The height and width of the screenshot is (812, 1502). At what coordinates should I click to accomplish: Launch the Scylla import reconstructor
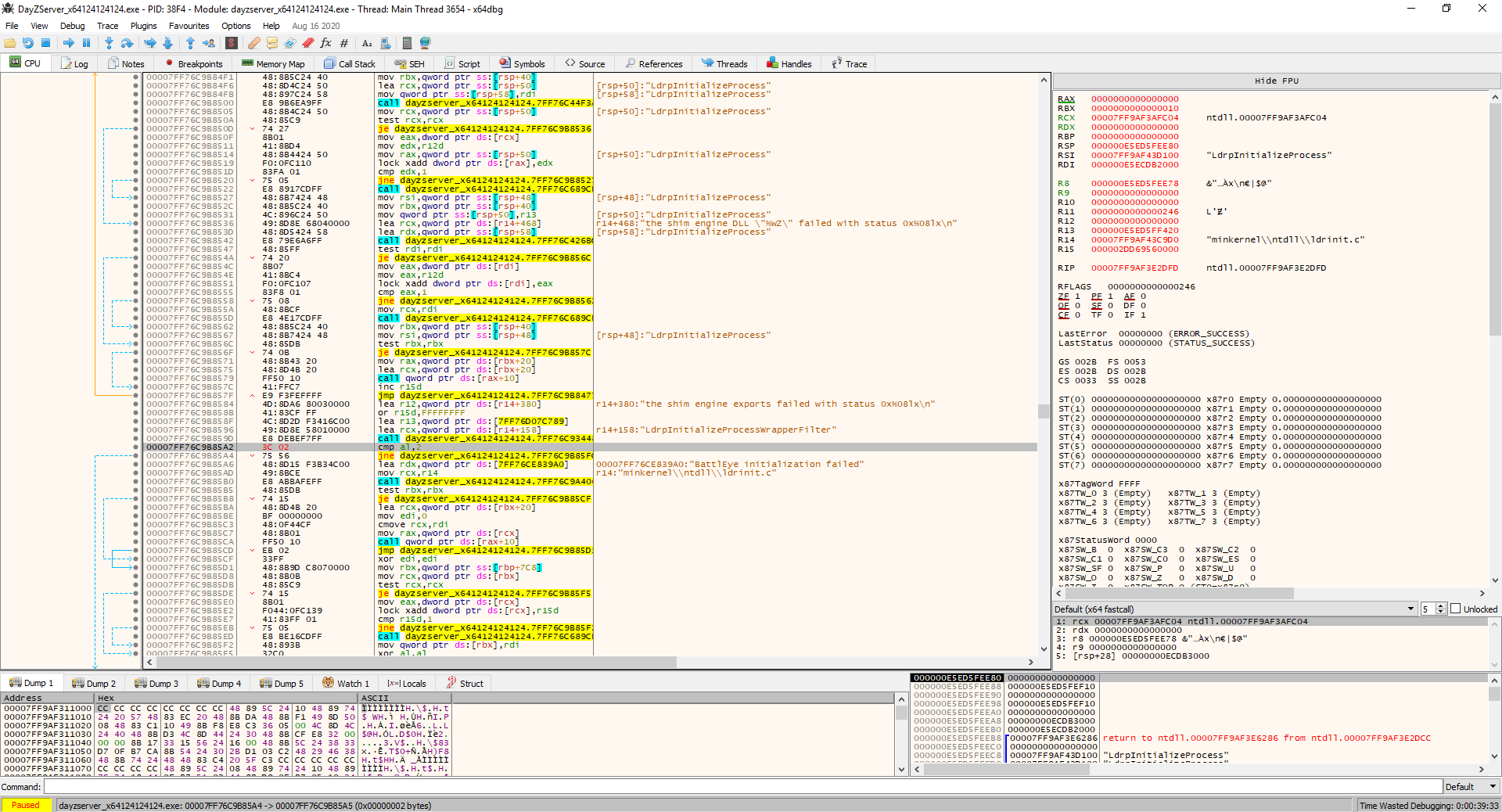(x=231, y=43)
